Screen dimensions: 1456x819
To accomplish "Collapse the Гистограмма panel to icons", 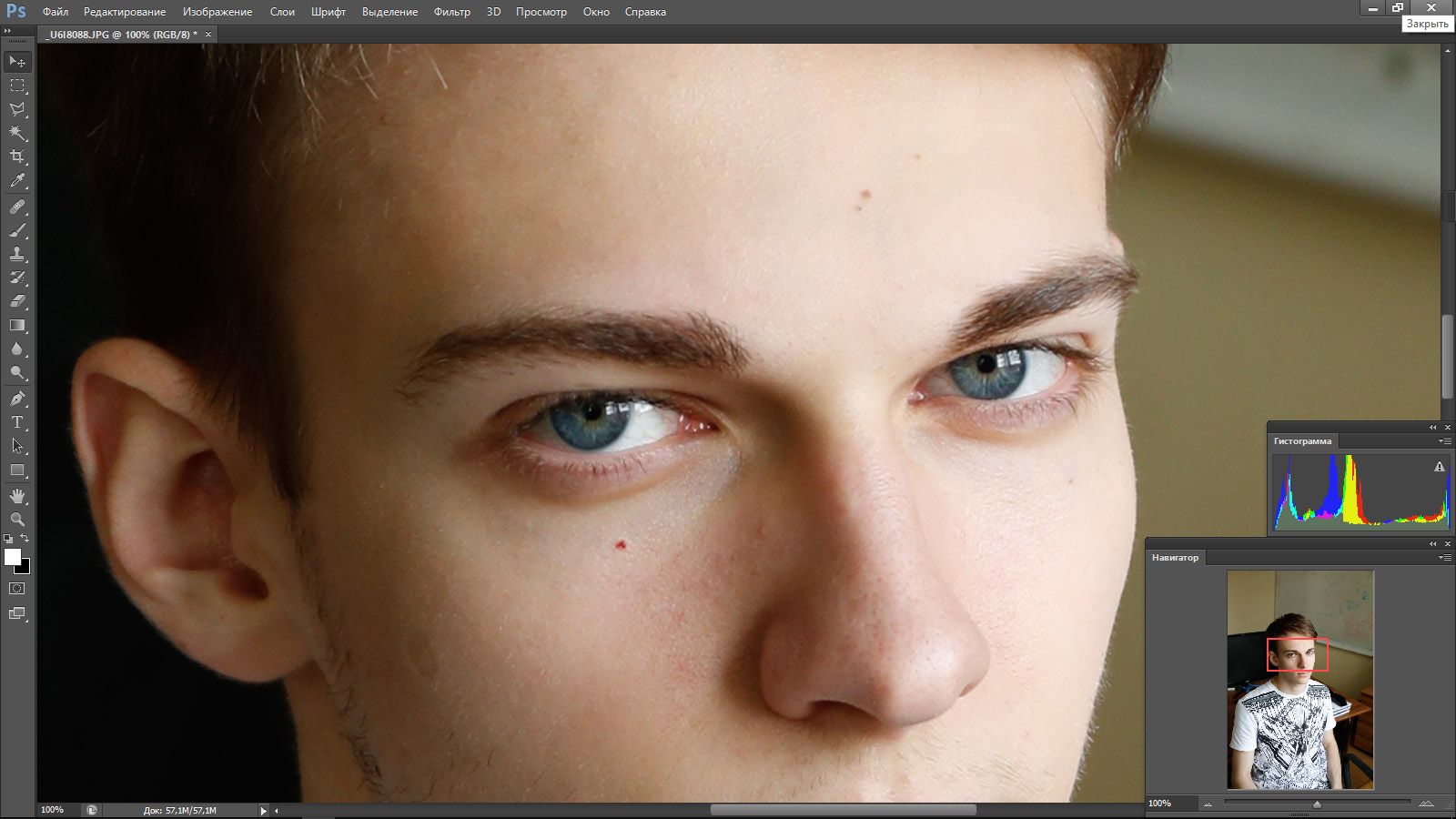I will 1432,428.
